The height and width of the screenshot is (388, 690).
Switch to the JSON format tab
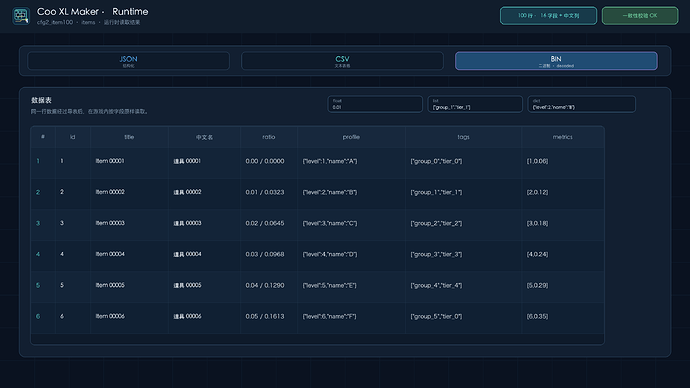128,61
